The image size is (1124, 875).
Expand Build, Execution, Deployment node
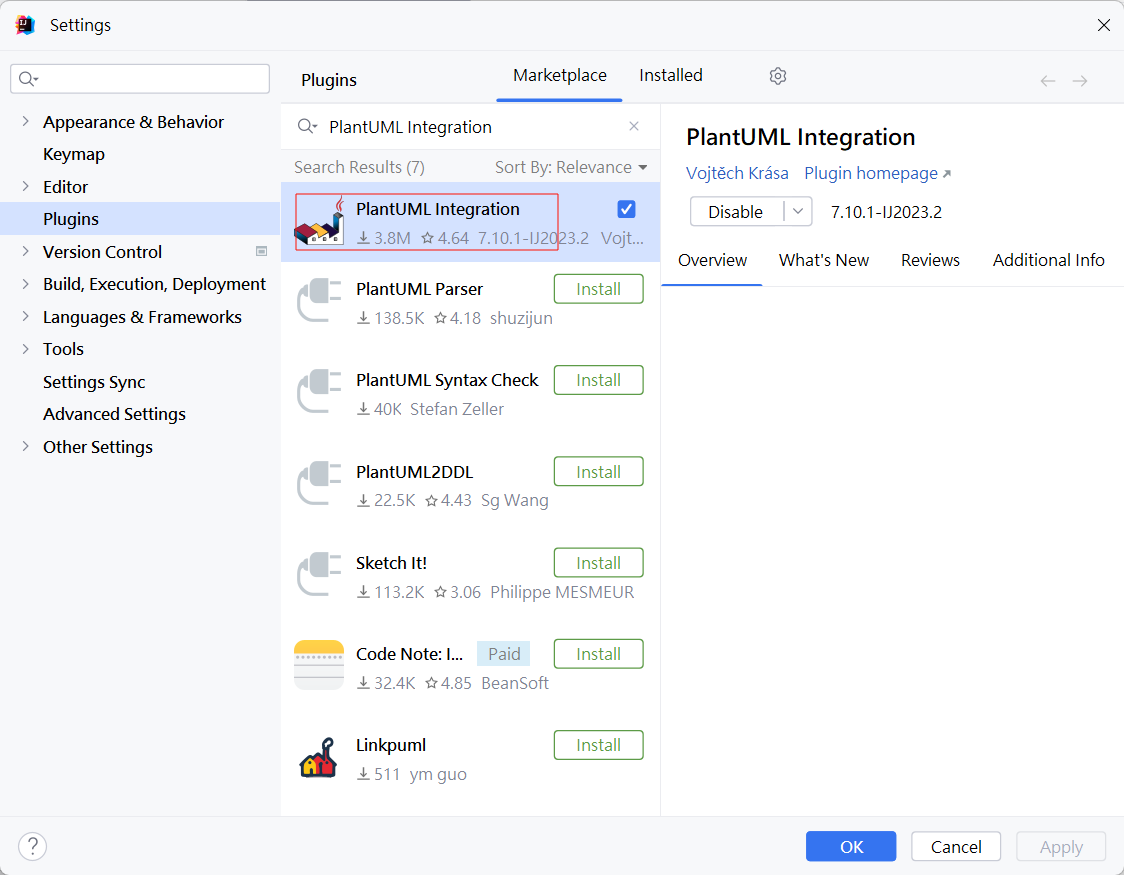(x=26, y=284)
